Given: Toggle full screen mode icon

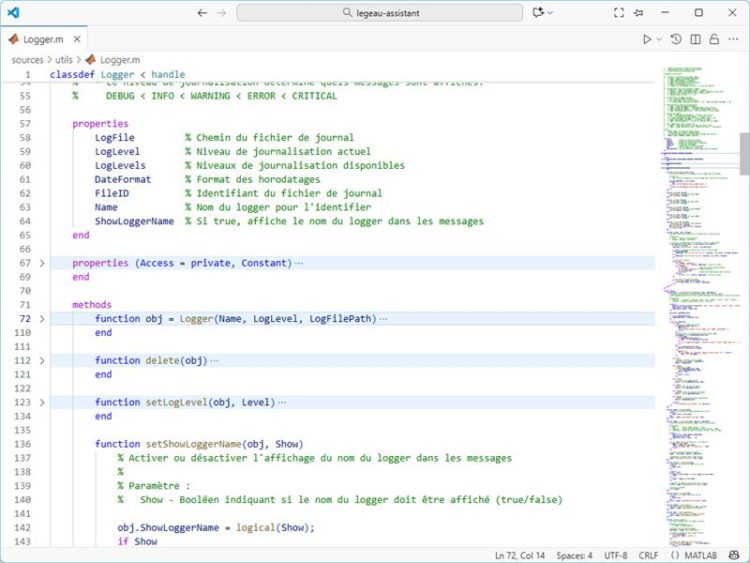Looking at the screenshot, I should click(x=619, y=13).
